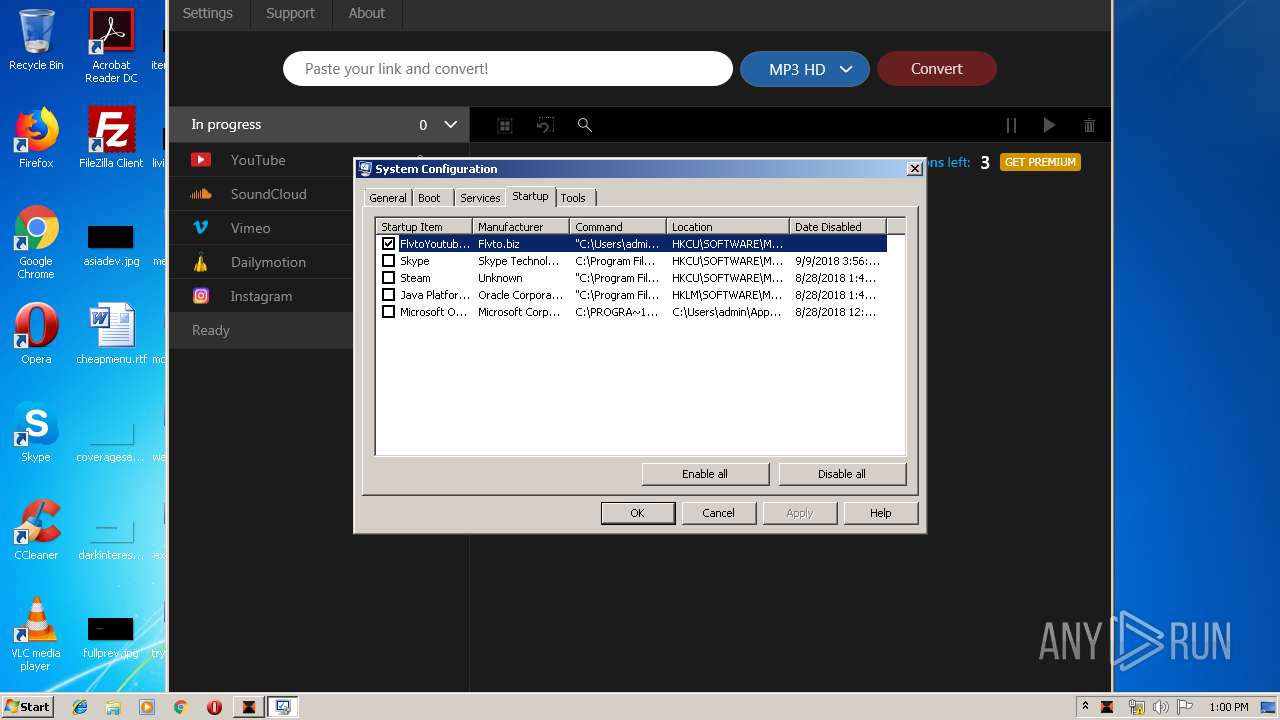
Task: Click the volume speaker tray icon
Action: 1161,707
